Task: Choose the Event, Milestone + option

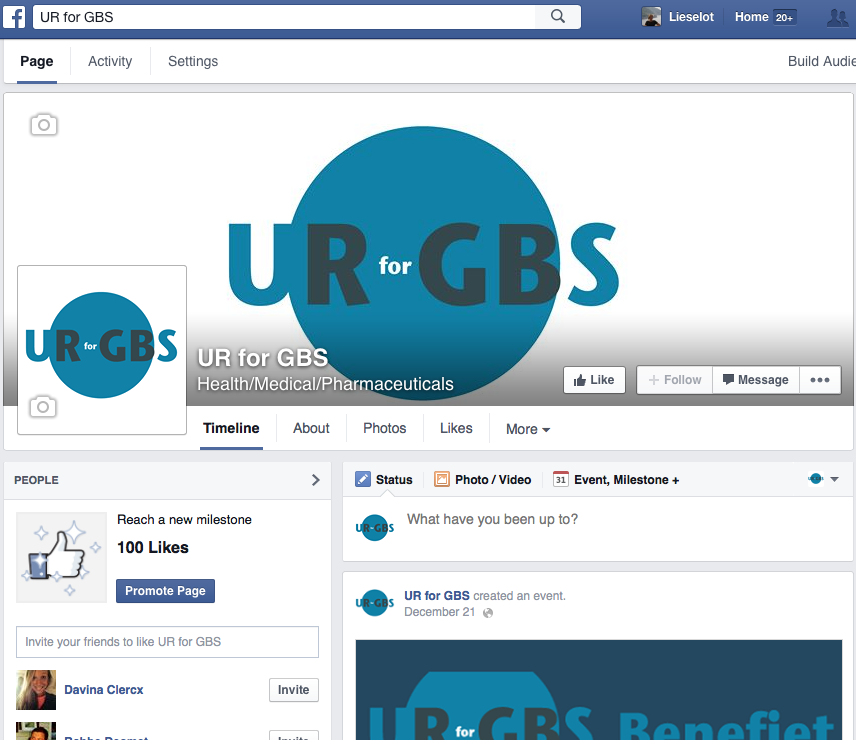Action: coord(616,480)
